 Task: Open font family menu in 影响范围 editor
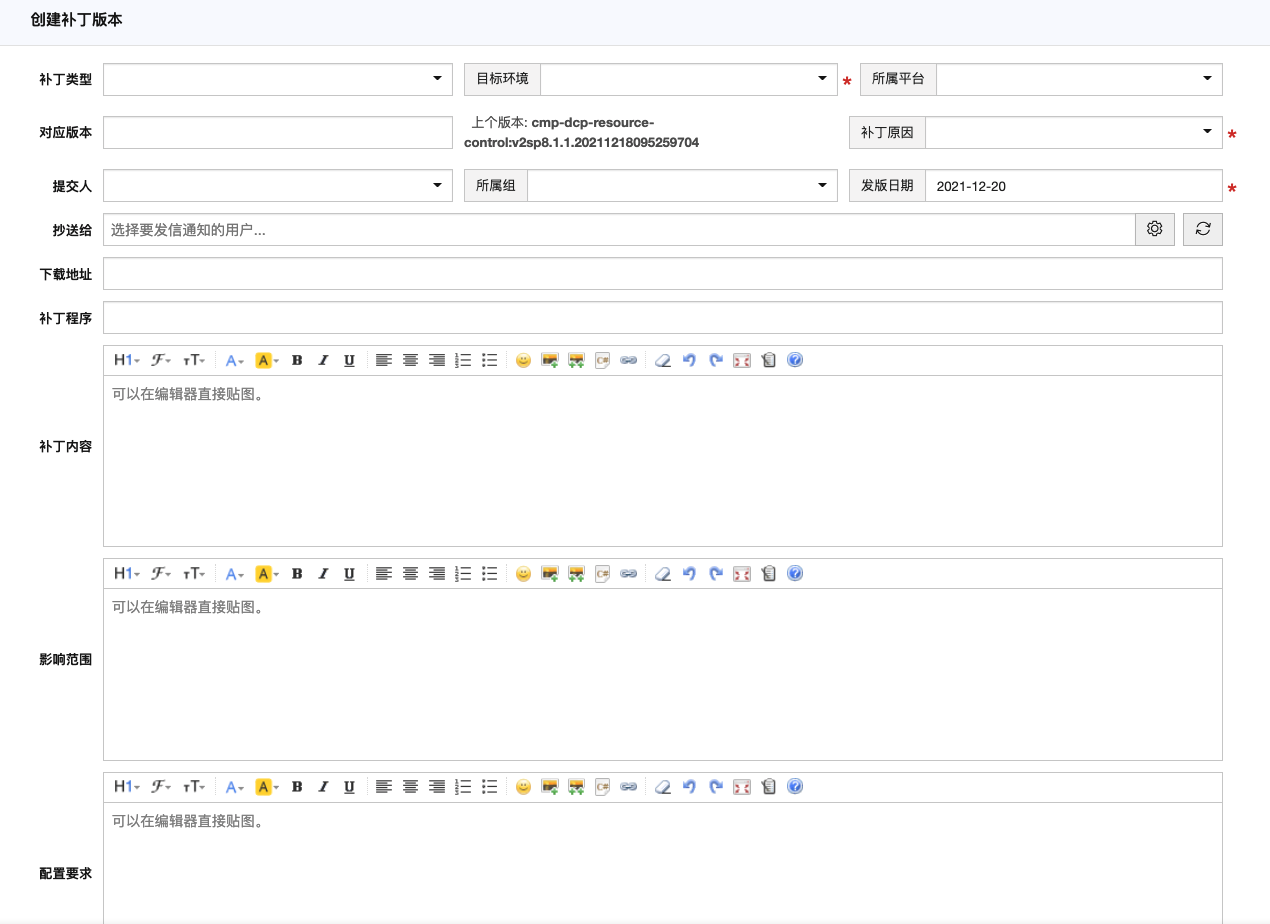pos(161,573)
